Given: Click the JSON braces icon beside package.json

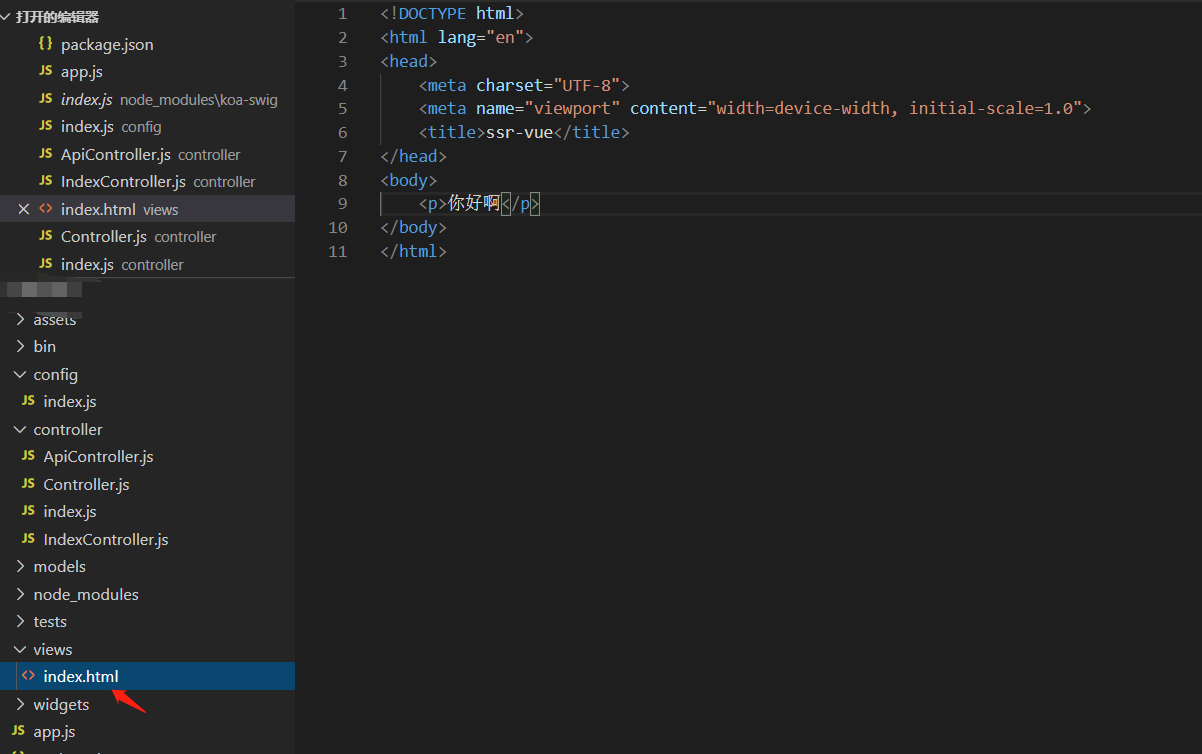Looking at the screenshot, I should pyautogui.click(x=45, y=44).
